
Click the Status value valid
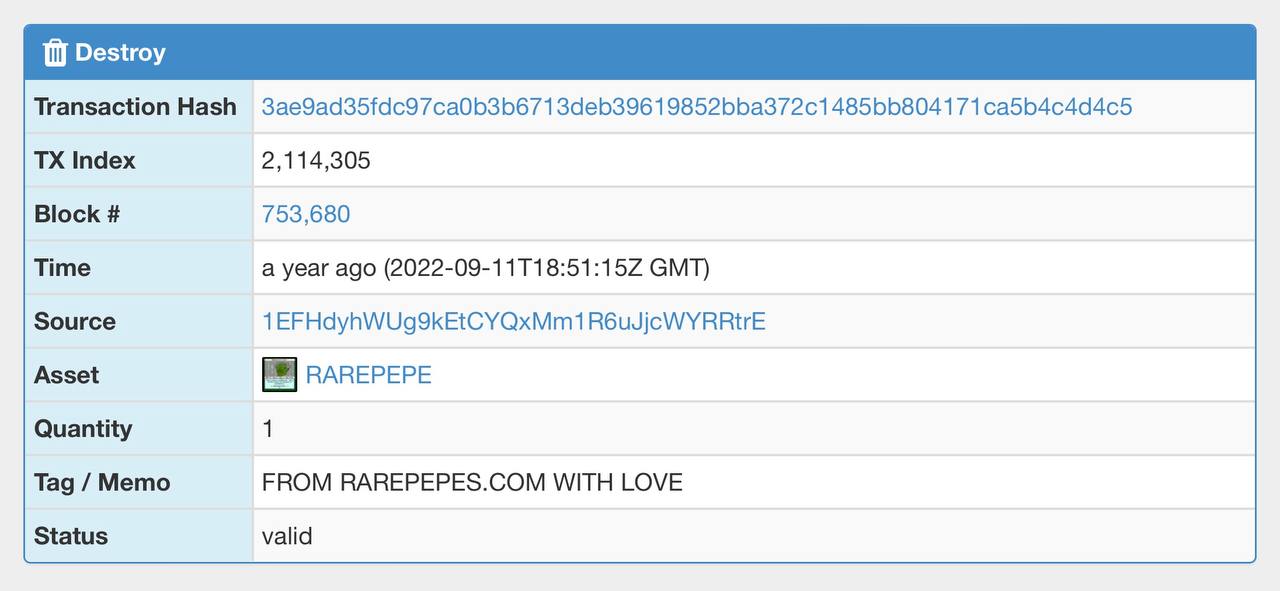[x=287, y=536]
